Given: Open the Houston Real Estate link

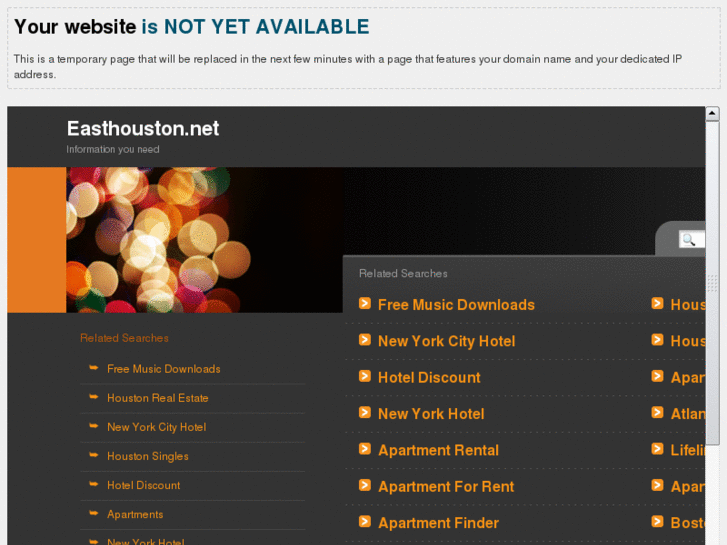Looking at the screenshot, I should click(x=158, y=398).
